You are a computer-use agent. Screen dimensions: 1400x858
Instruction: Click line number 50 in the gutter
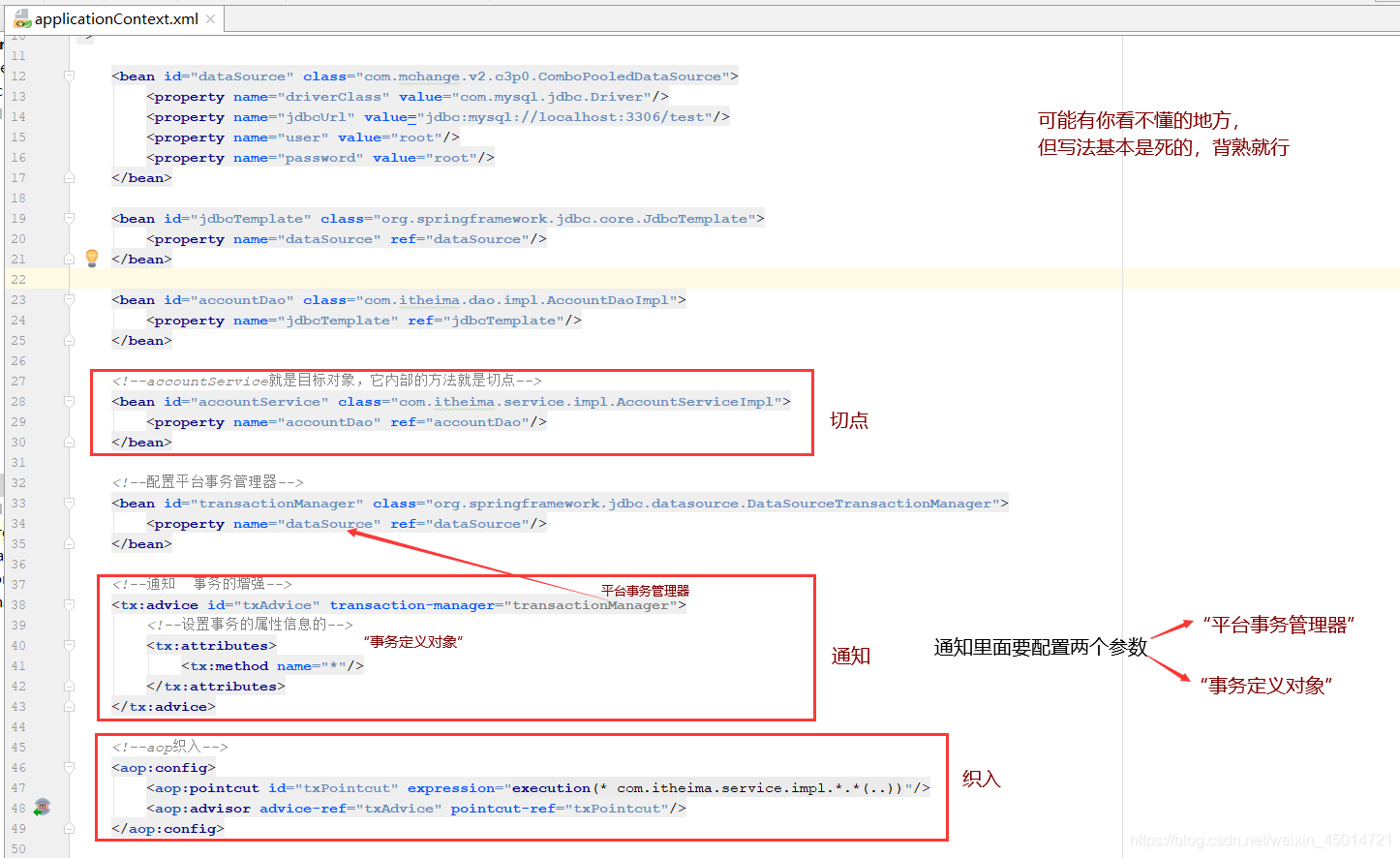[x=18, y=849]
